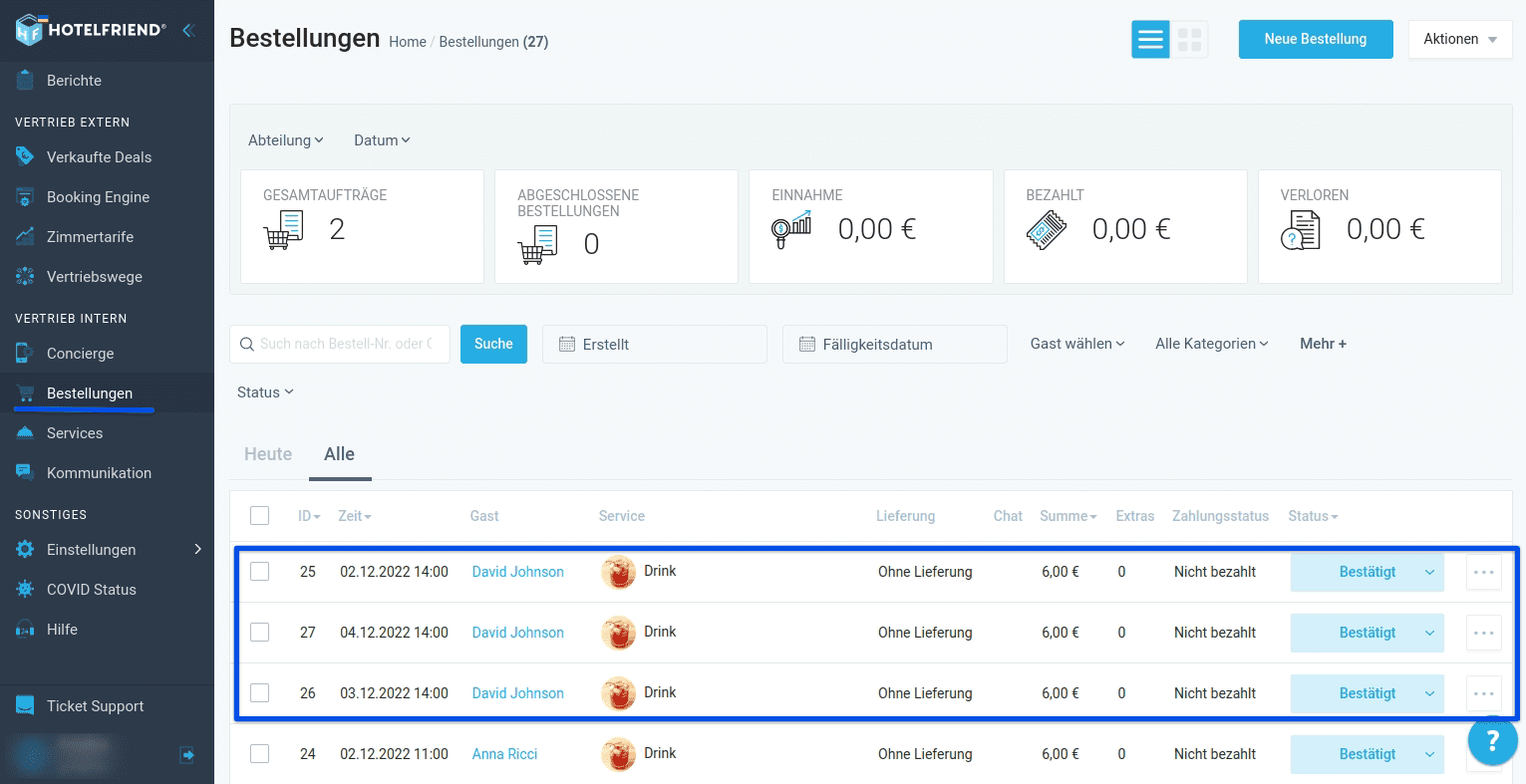Open three-dot menu for order 26

(x=1483, y=693)
